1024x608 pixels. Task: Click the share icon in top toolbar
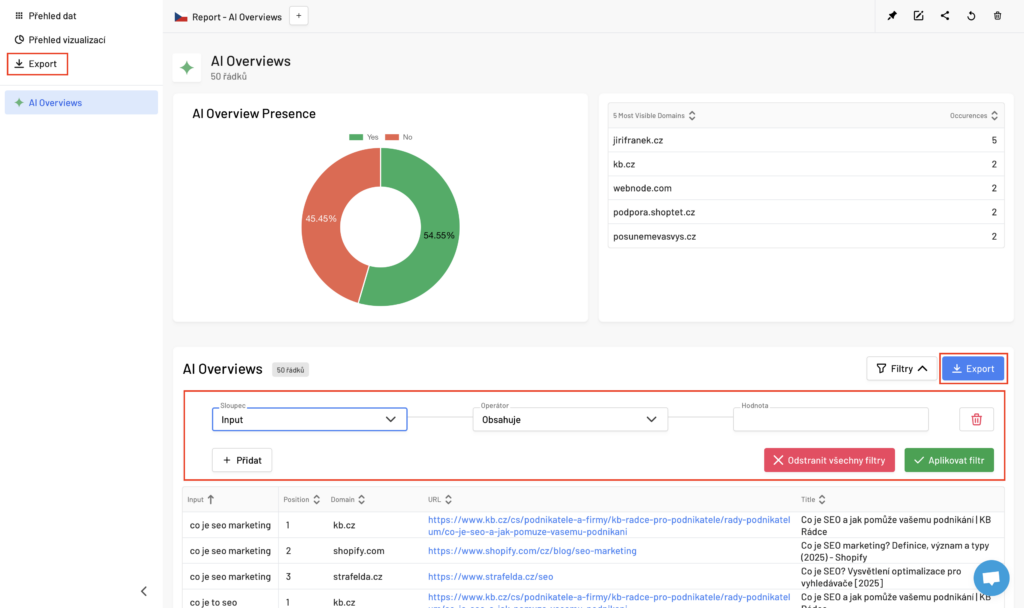(945, 16)
